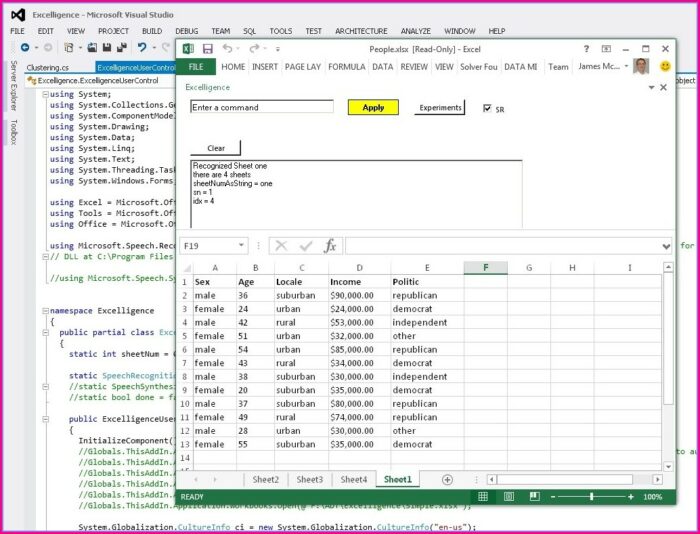Click the Ribbon Display Options icon
Viewport: 700px width, 534px height.
click(606, 49)
